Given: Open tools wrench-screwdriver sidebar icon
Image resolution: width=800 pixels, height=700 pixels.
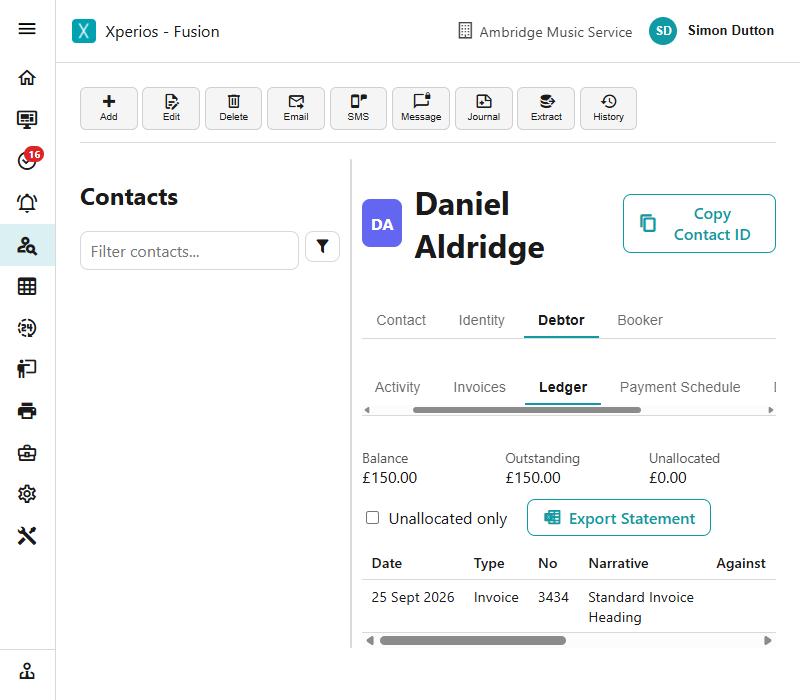Looking at the screenshot, I should click(27, 536).
